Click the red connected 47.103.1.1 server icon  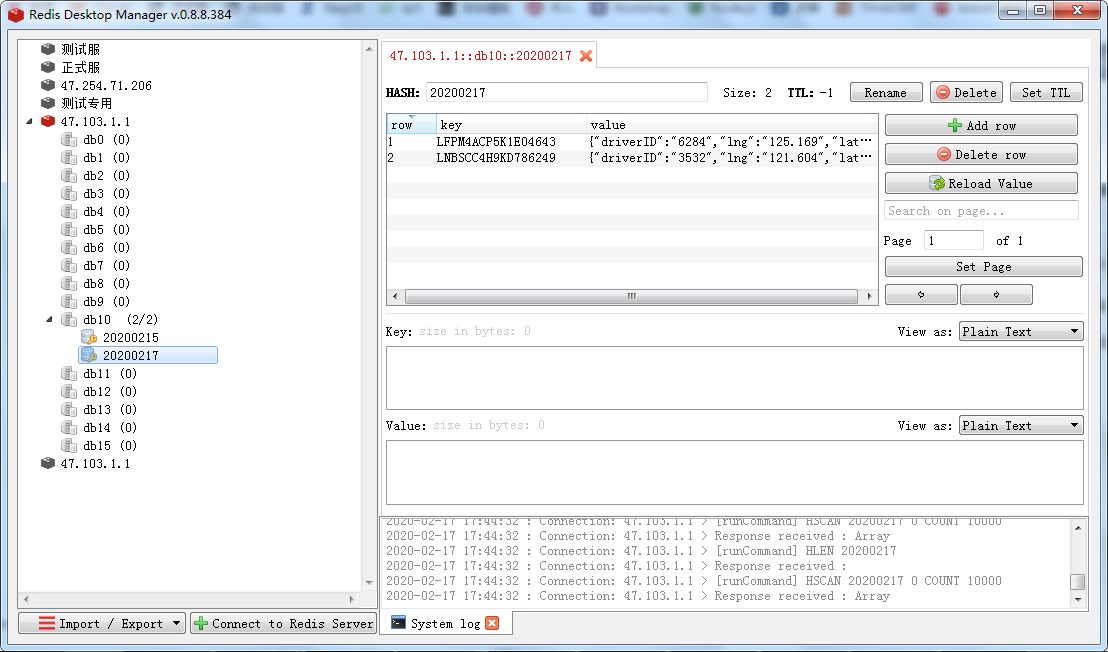(48, 121)
